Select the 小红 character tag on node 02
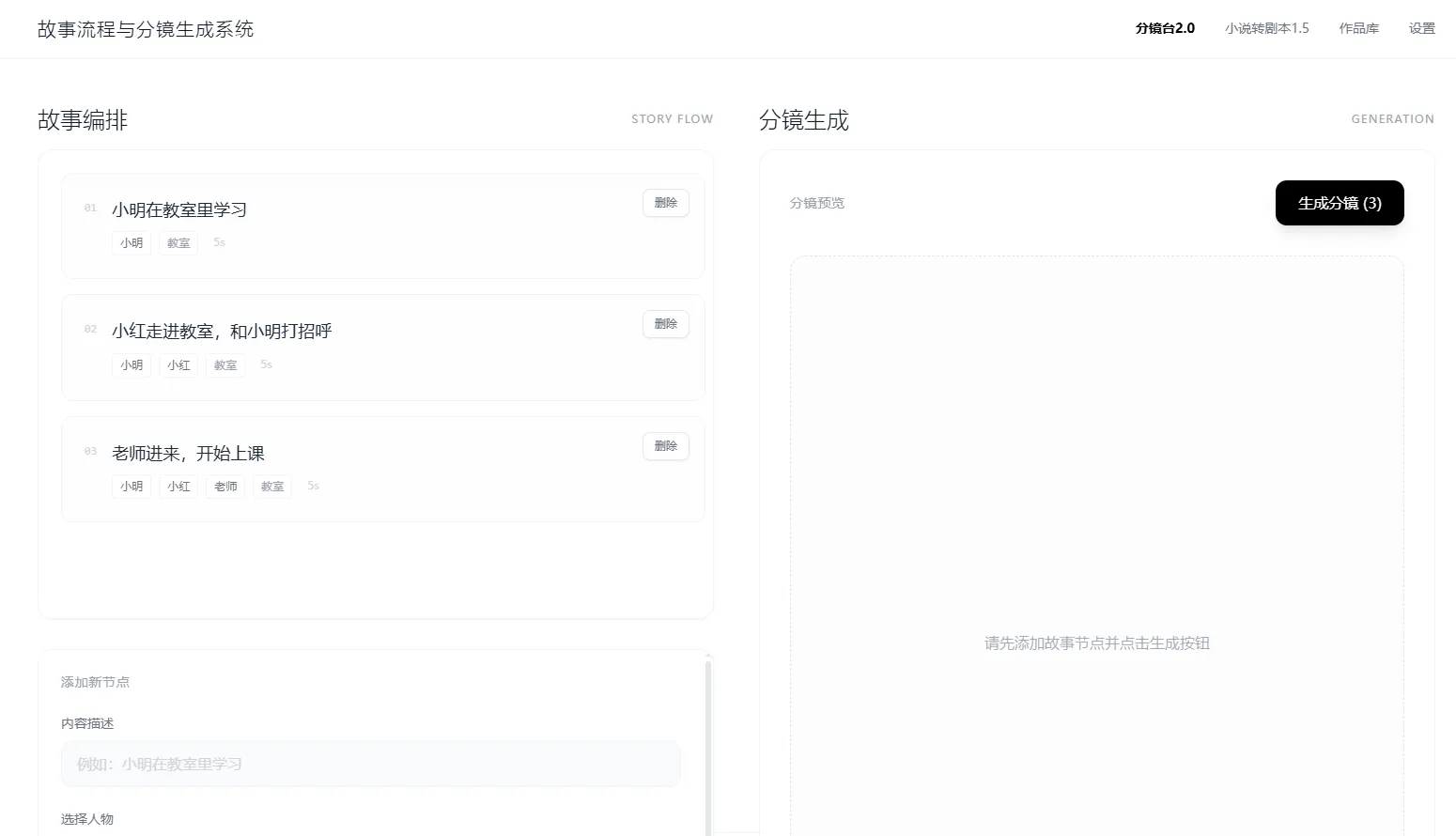Screen dimensions: 1456x836 (178, 364)
